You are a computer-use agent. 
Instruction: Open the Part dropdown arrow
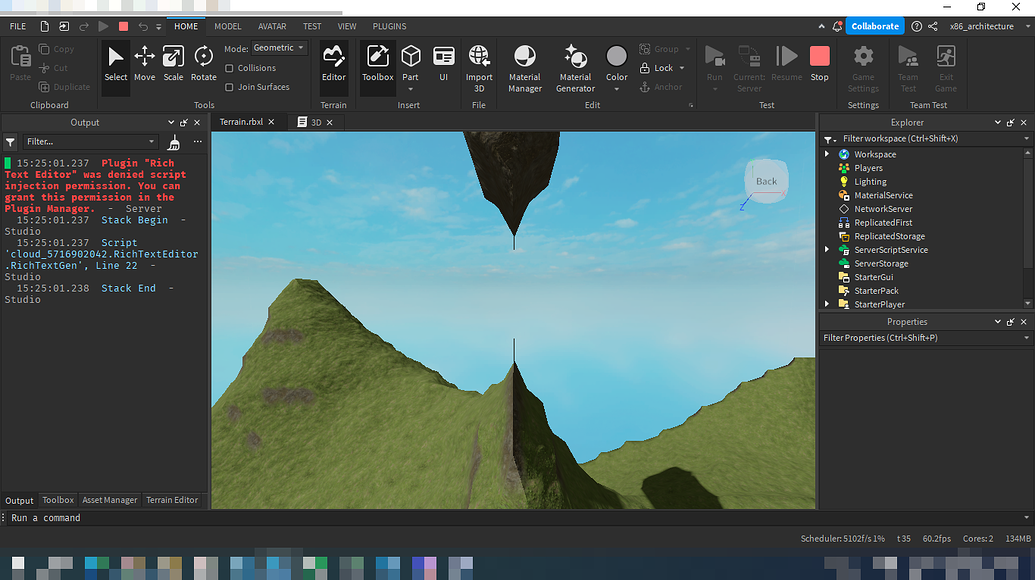[x=411, y=89]
